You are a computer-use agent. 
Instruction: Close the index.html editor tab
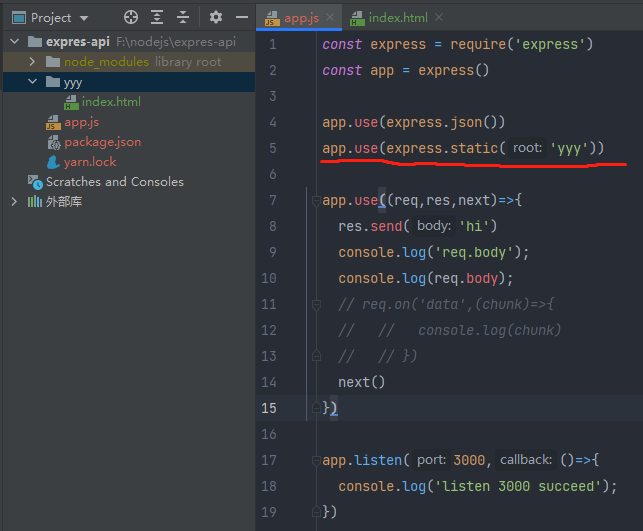pos(439,17)
